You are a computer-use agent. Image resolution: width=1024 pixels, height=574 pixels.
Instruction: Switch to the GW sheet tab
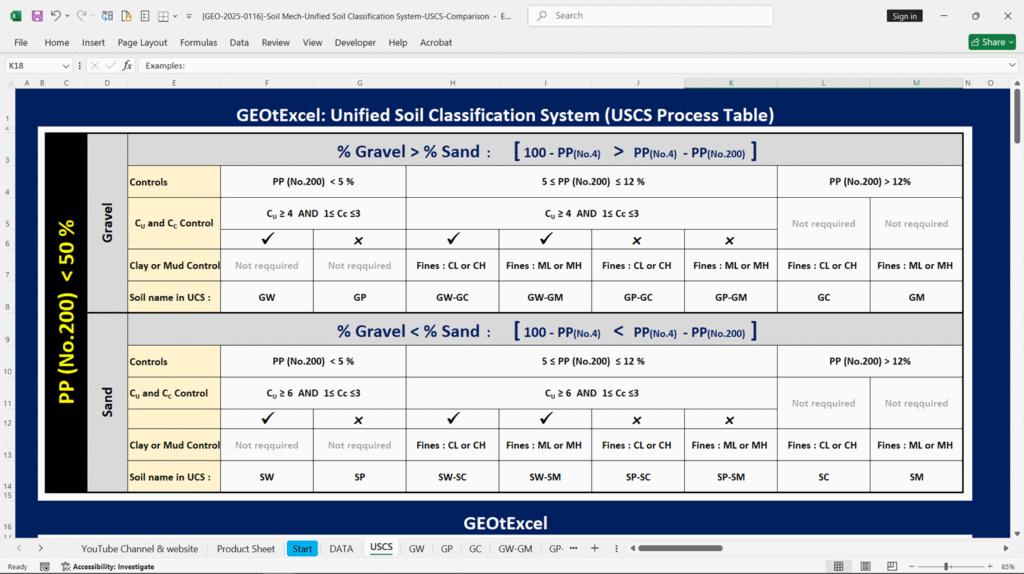(x=416, y=549)
